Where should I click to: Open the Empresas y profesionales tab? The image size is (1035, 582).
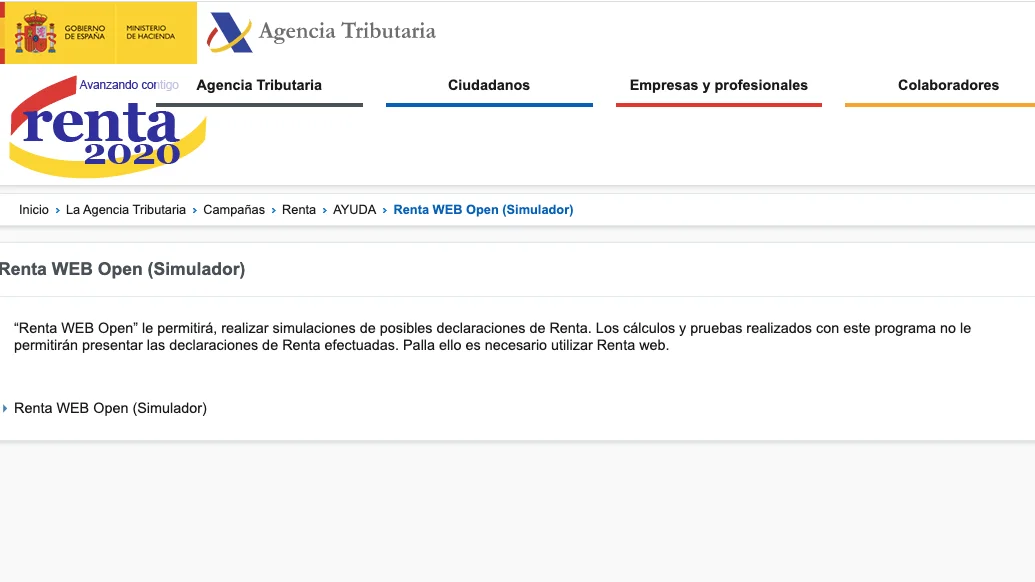(719, 85)
